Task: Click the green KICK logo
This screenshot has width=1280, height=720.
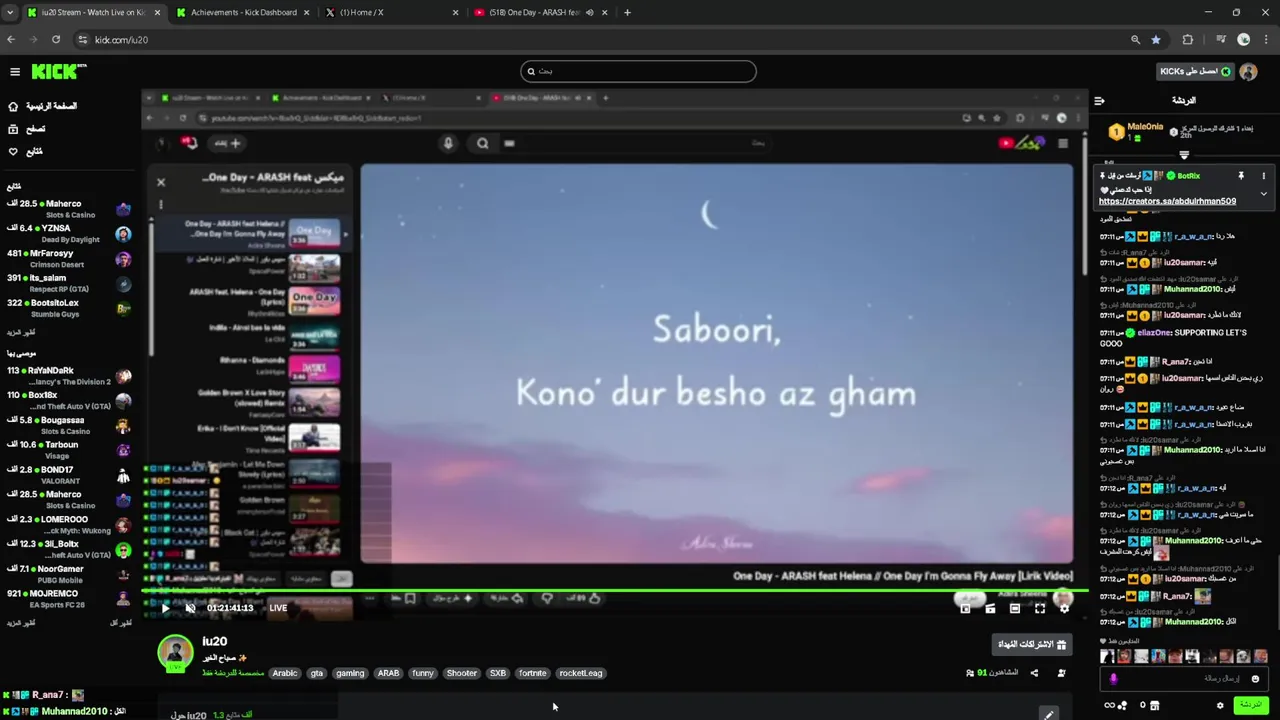Action: point(58,71)
